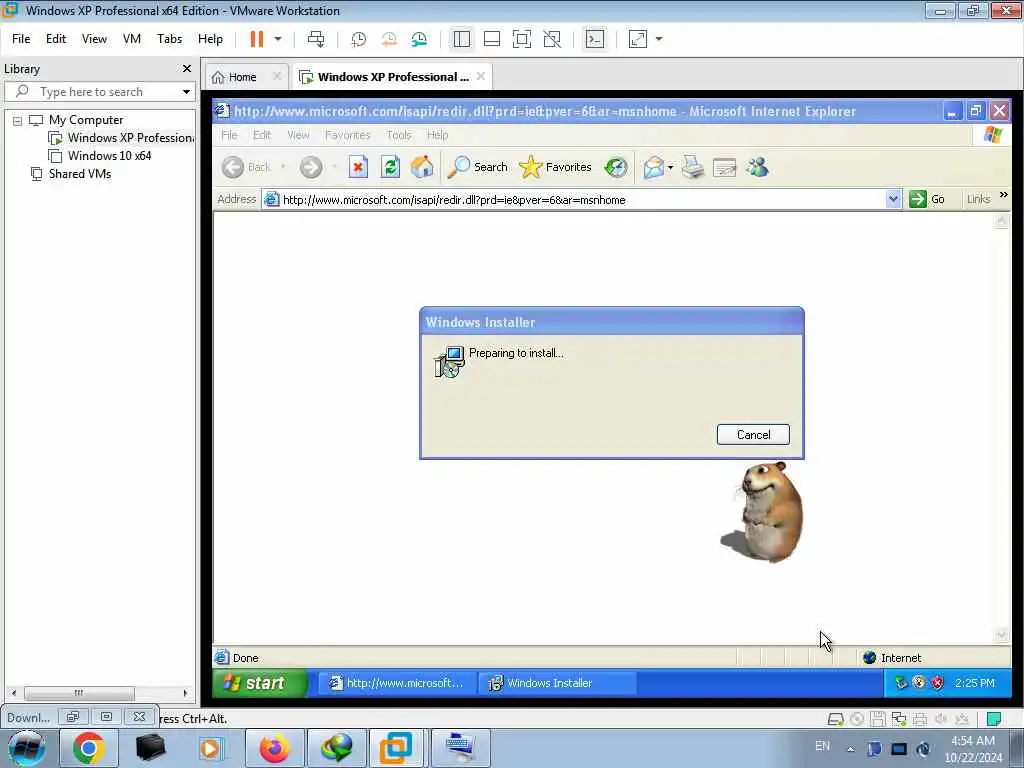Pause the virtual machine

pos(257,39)
